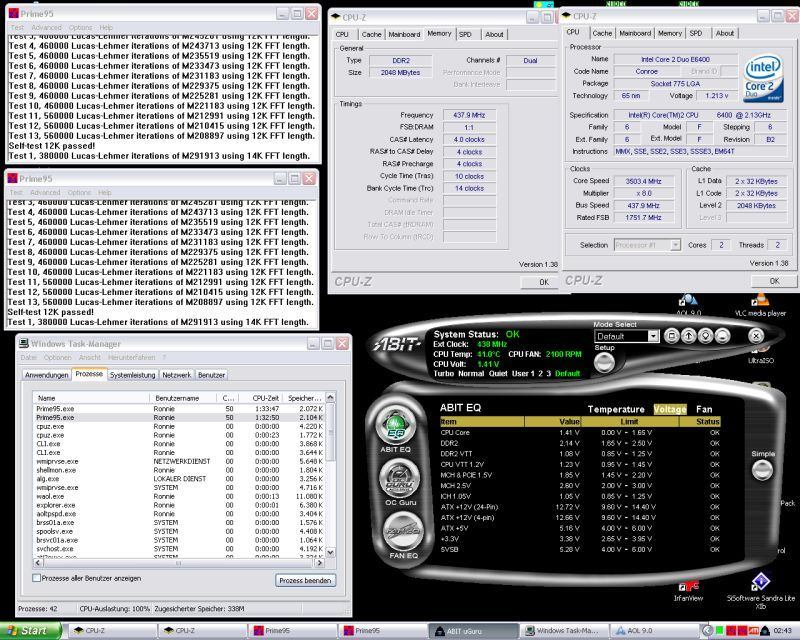This screenshot has height=640, width=800.
Task: Click the black ABIT uGuru tray icon
Action: (765, 631)
